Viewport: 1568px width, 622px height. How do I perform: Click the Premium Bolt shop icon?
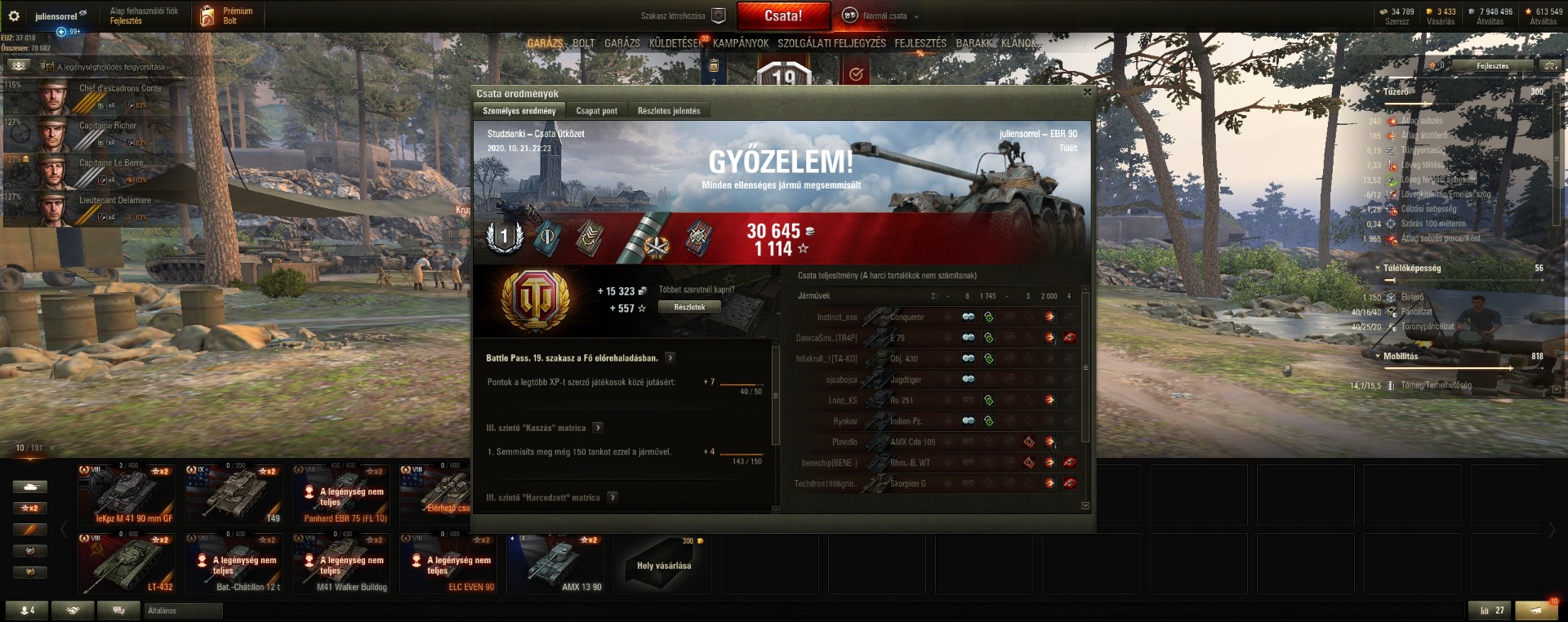click(207, 16)
